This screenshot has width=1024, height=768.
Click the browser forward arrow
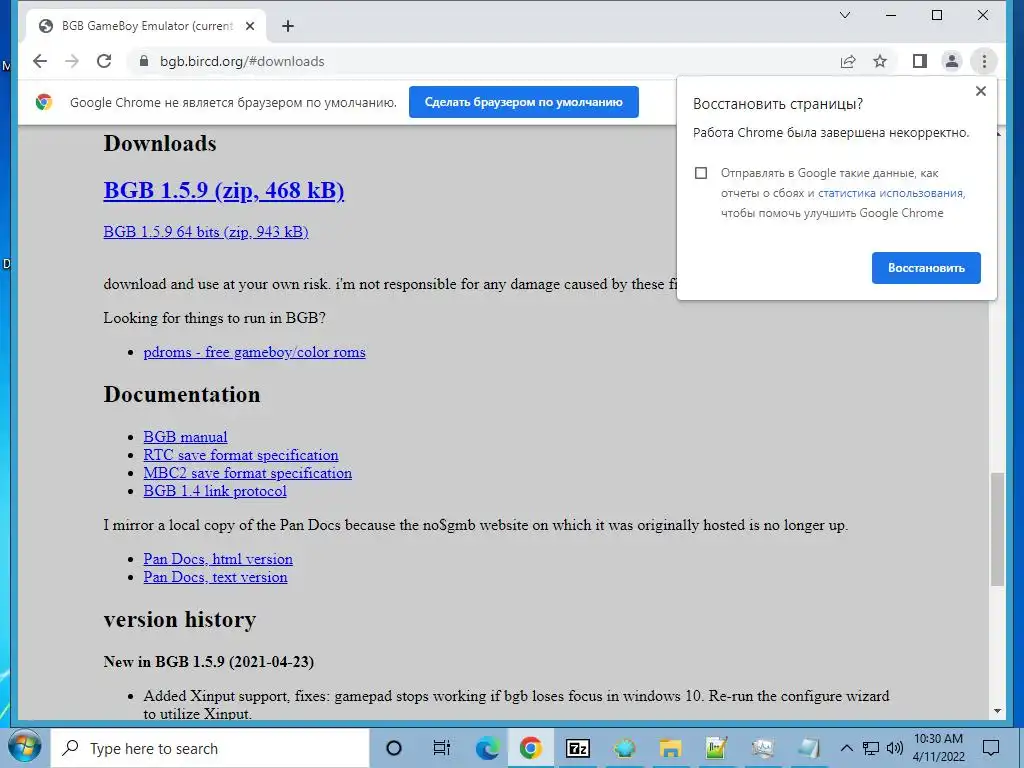72,61
